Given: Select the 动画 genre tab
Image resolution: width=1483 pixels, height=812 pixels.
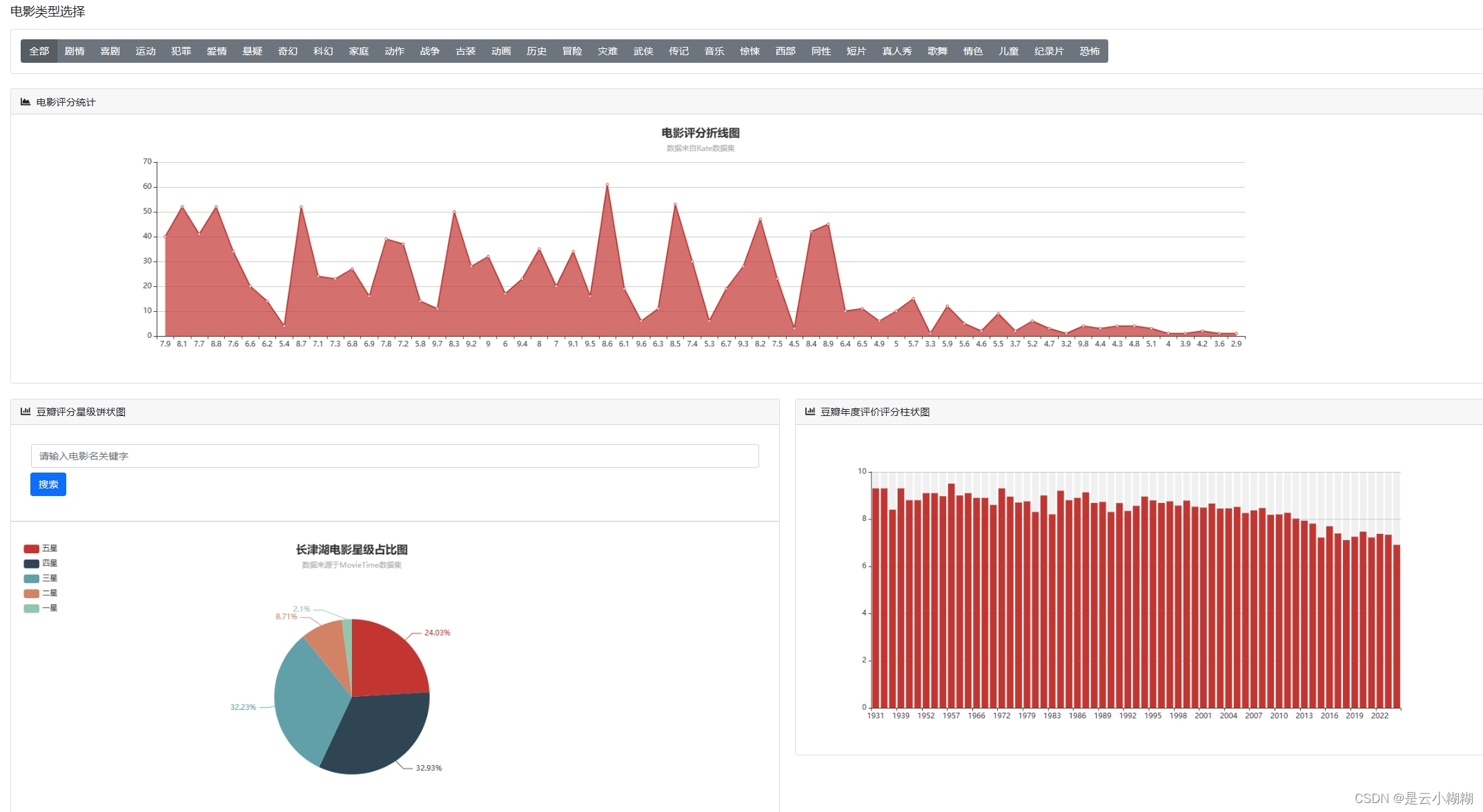Looking at the screenshot, I should pyautogui.click(x=501, y=52).
